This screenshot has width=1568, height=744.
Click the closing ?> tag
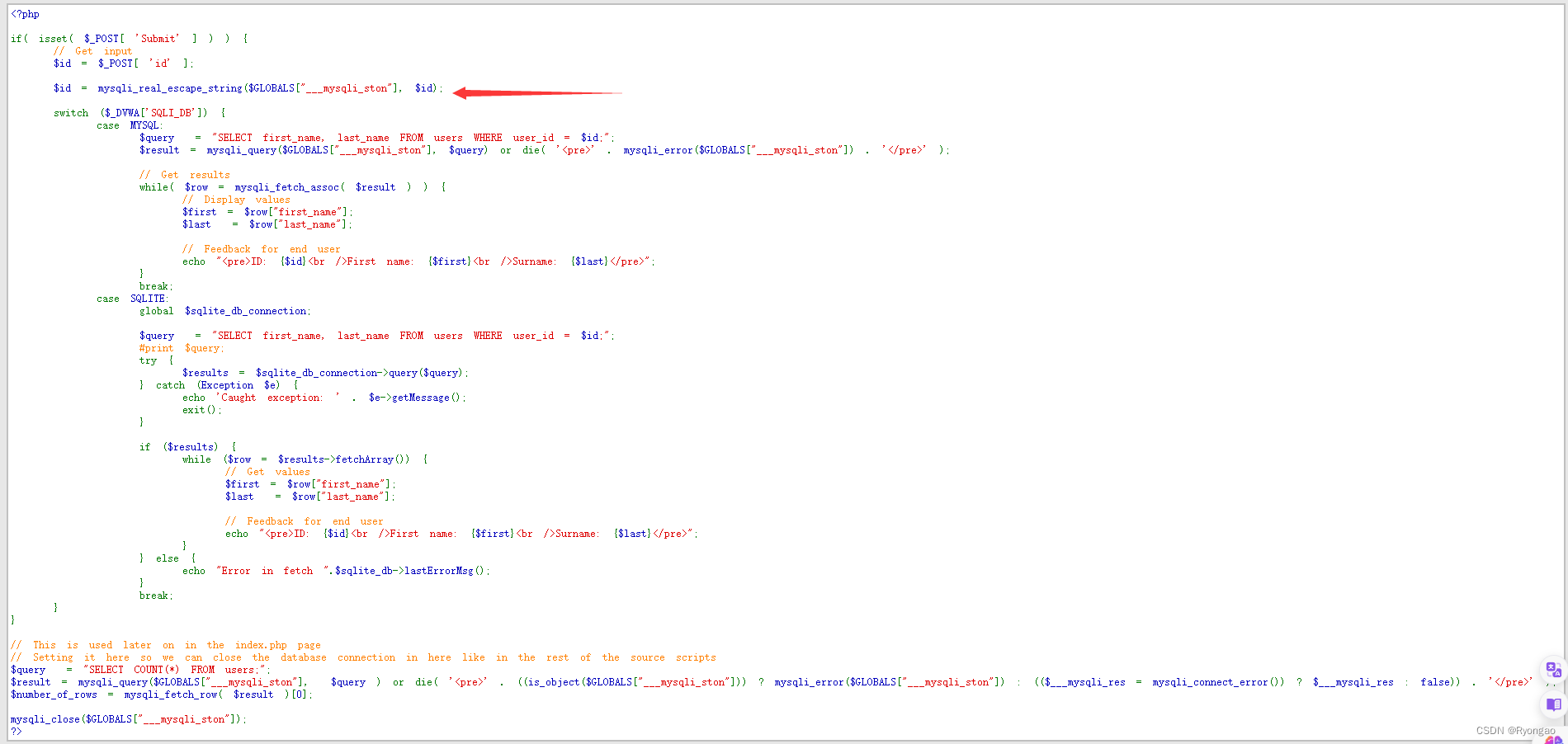click(x=17, y=731)
